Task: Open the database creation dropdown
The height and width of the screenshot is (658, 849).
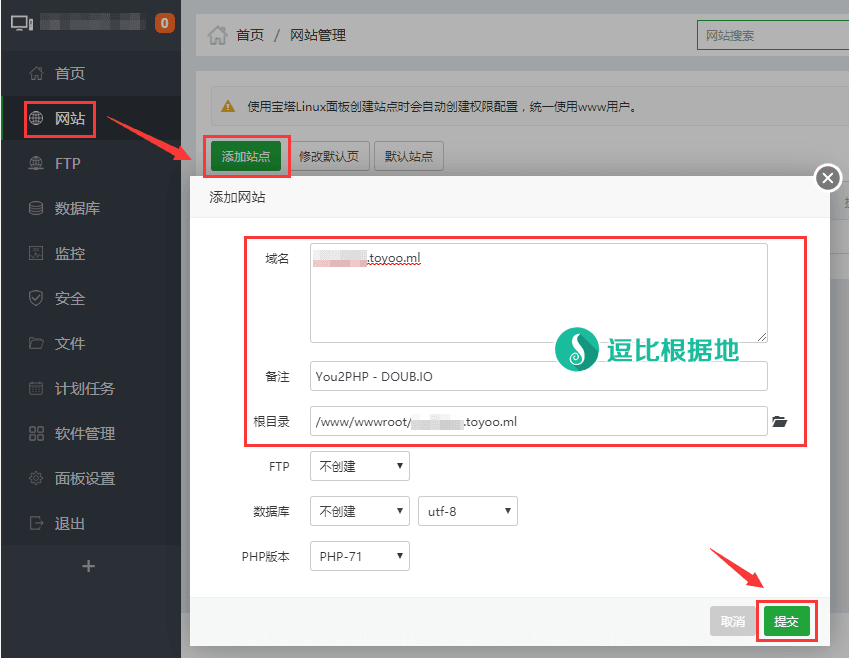Action: click(x=359, y=511)
